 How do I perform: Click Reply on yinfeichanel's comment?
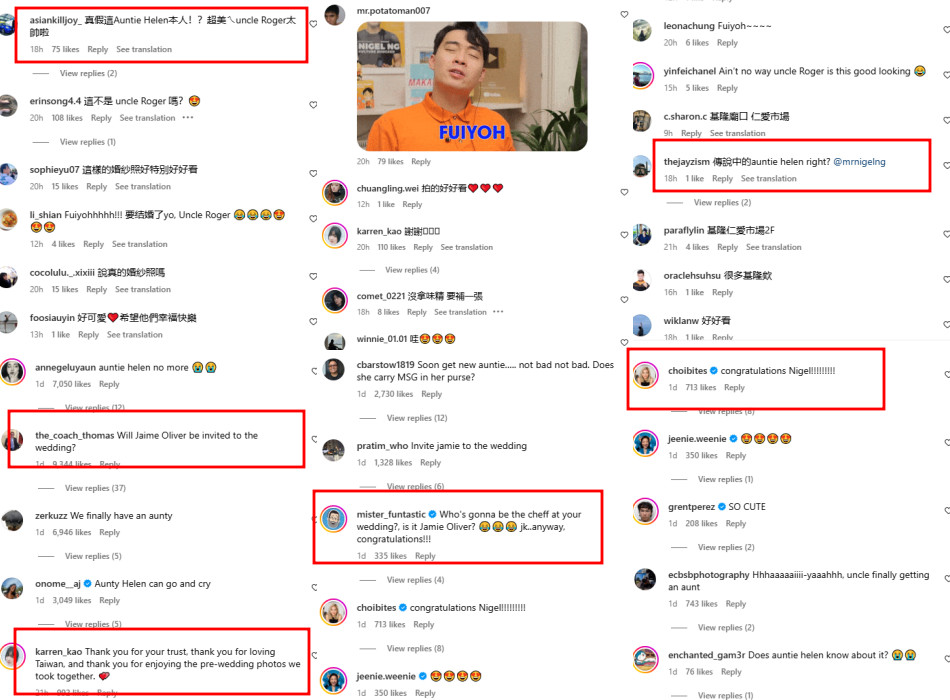(x=727, y=88)
